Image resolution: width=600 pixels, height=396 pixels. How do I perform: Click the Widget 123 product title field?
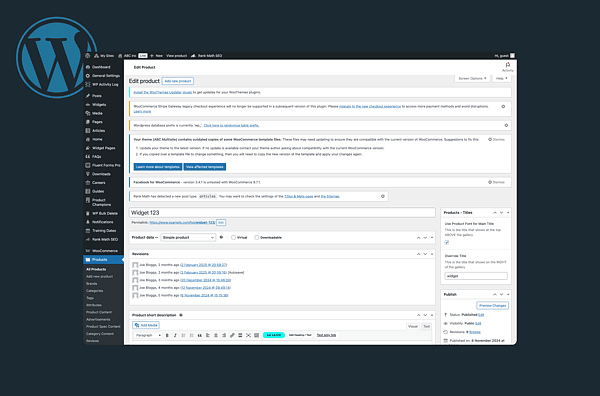(282, 212)
